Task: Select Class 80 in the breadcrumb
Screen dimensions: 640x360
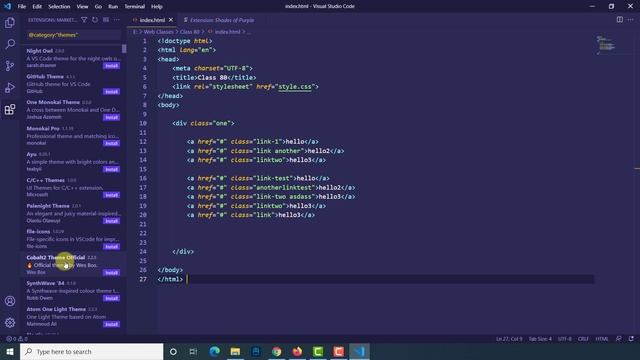Action: (x=190, y=32)
